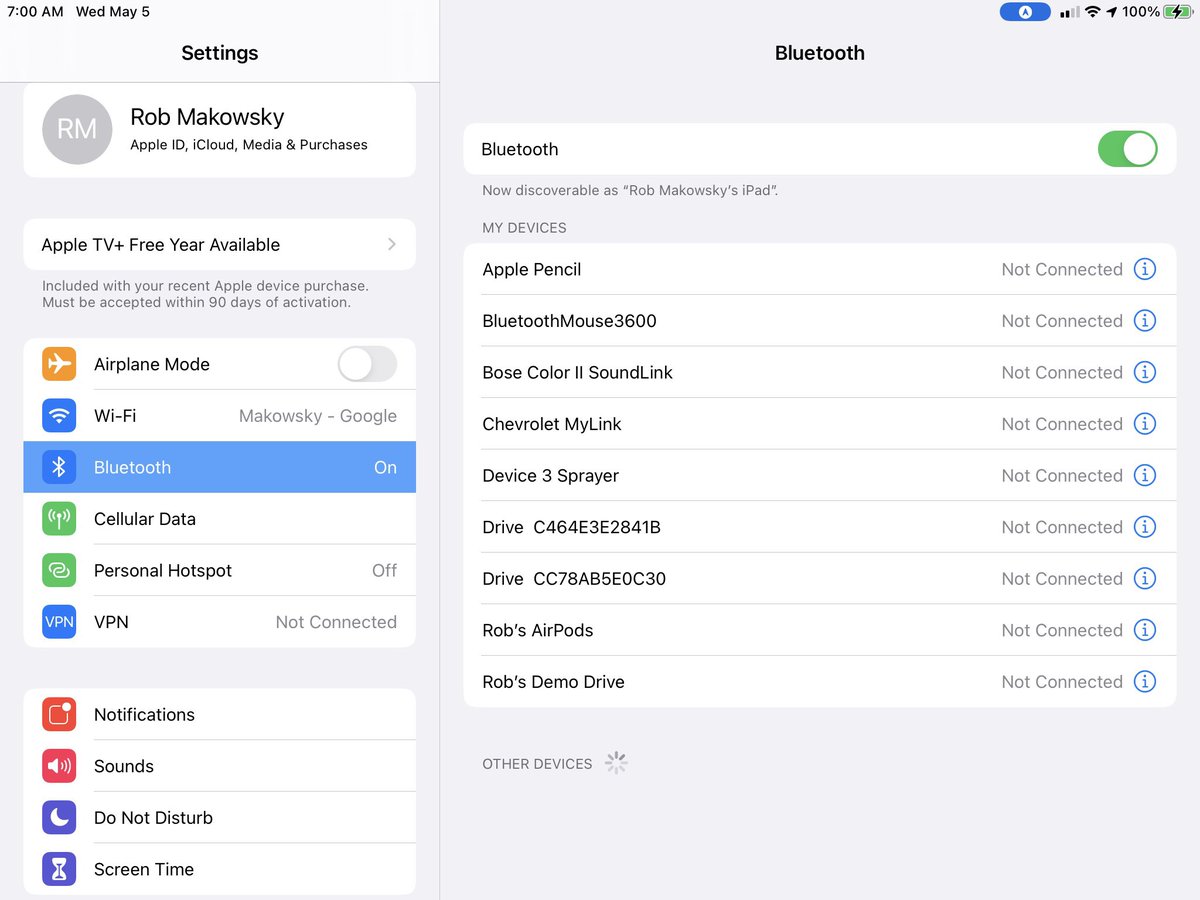Enable the Airplane Mode switch
1200x900 pixels.
click(367, 364)
